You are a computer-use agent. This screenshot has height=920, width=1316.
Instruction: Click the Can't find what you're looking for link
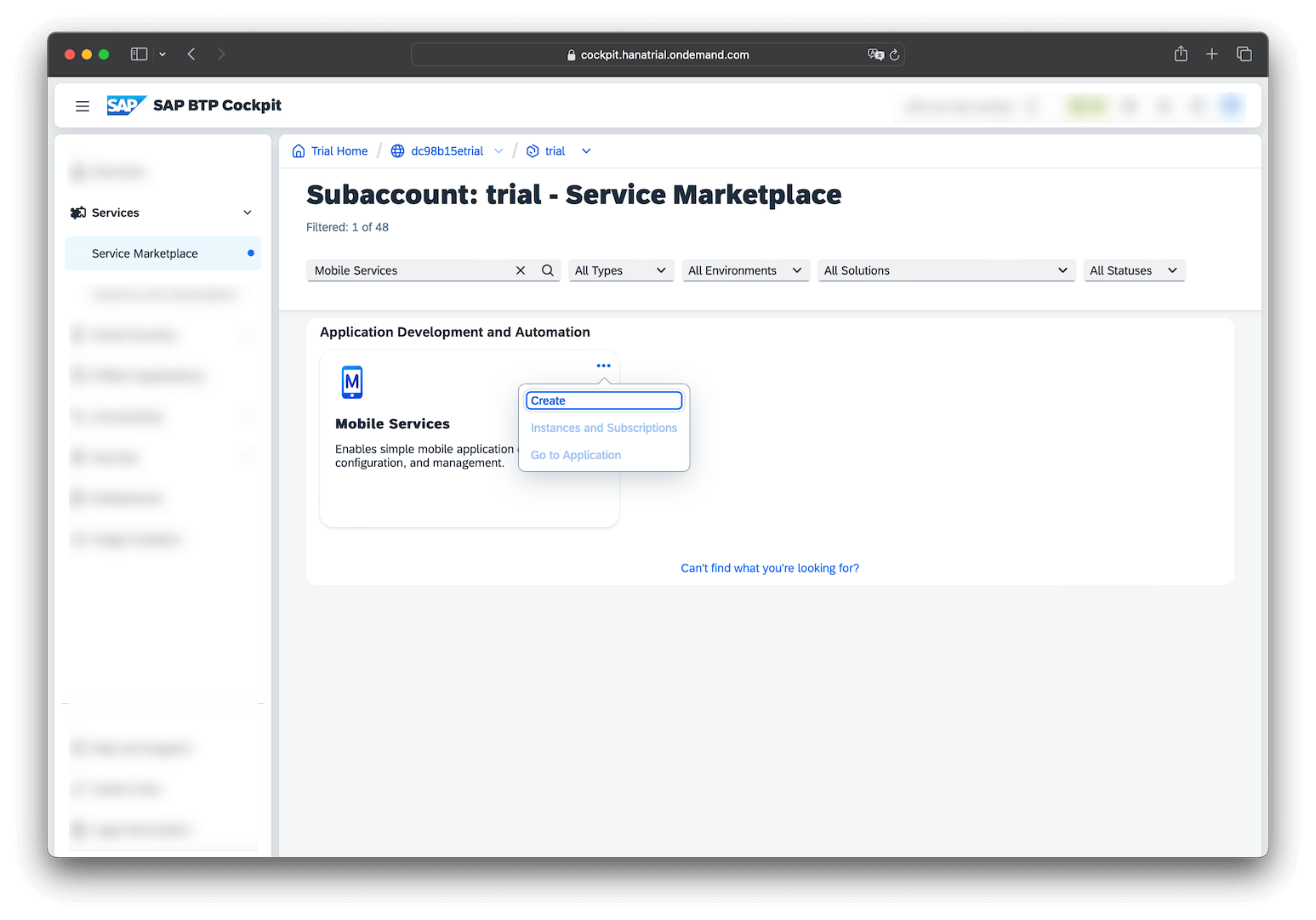pyautogui.click(x=769, y=568)
